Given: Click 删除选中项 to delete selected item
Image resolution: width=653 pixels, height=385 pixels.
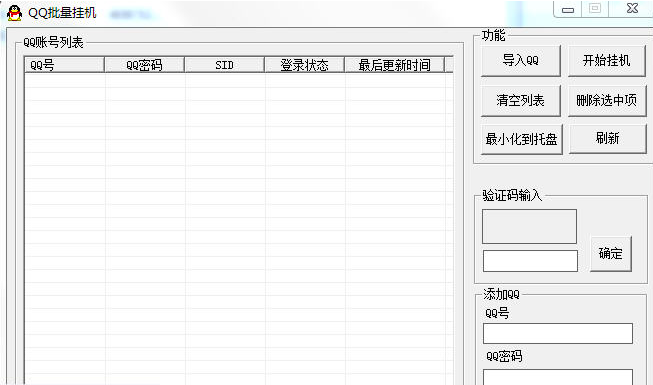Looking at the screenshot, I should [x=606, y=100].
